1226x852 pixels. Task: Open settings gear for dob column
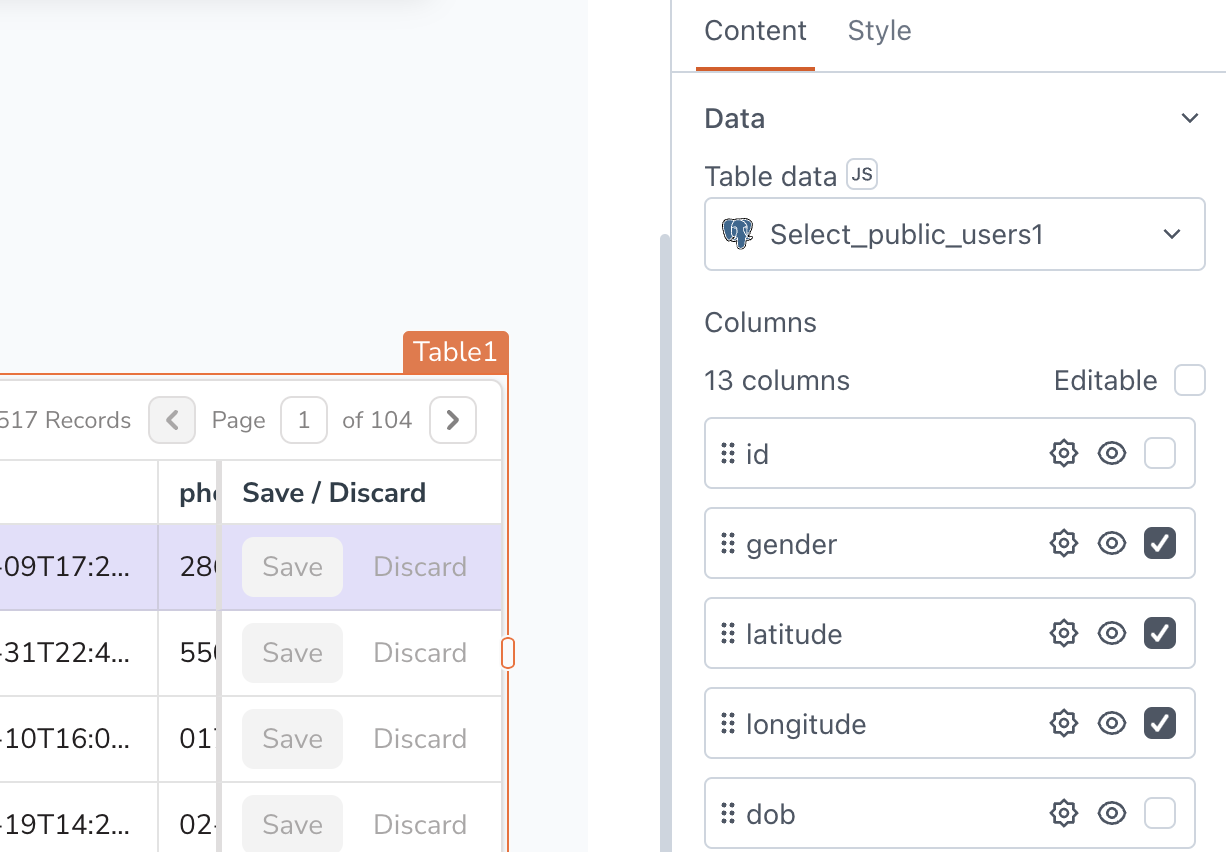pos(1063,814)
